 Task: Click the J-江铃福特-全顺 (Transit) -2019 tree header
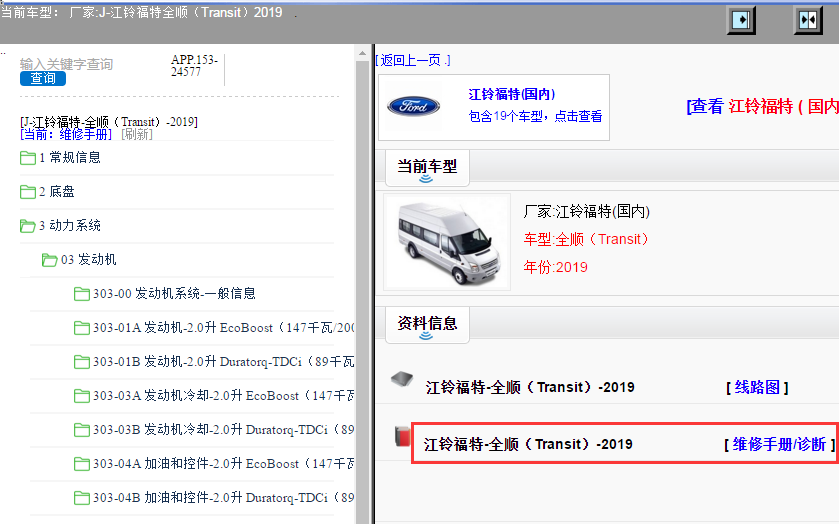click(109, 122)
